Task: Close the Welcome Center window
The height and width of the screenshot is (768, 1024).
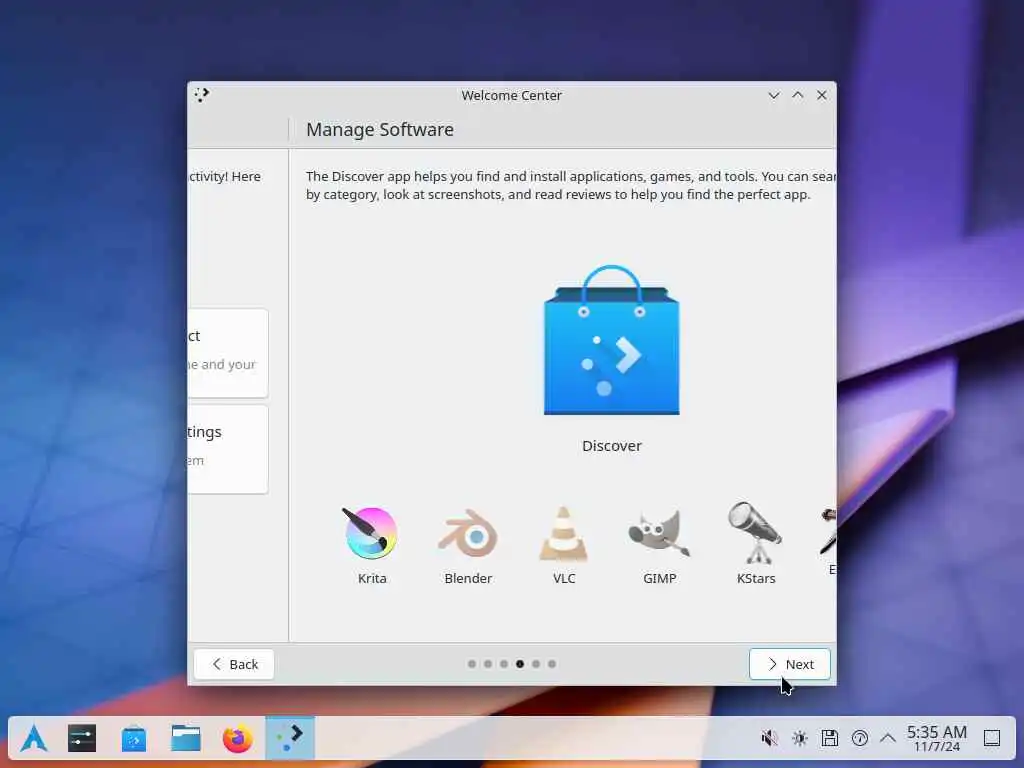Action: 822,95
